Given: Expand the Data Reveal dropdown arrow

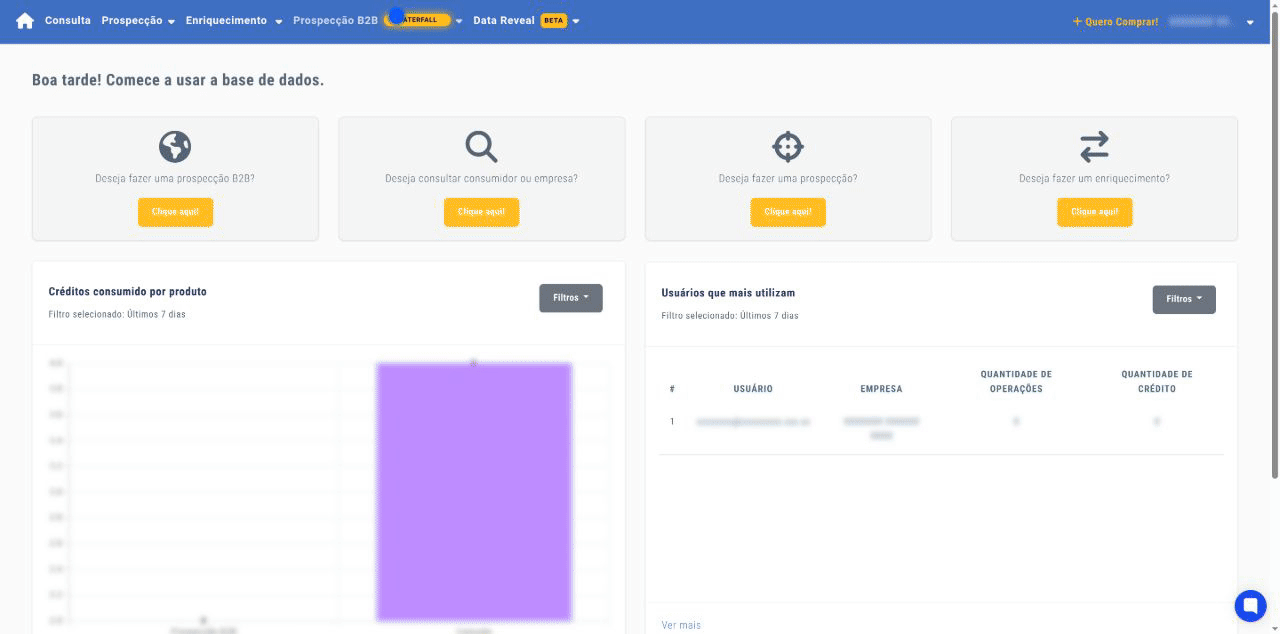Looking at the screenshot, I should click(x=576, y=21).
